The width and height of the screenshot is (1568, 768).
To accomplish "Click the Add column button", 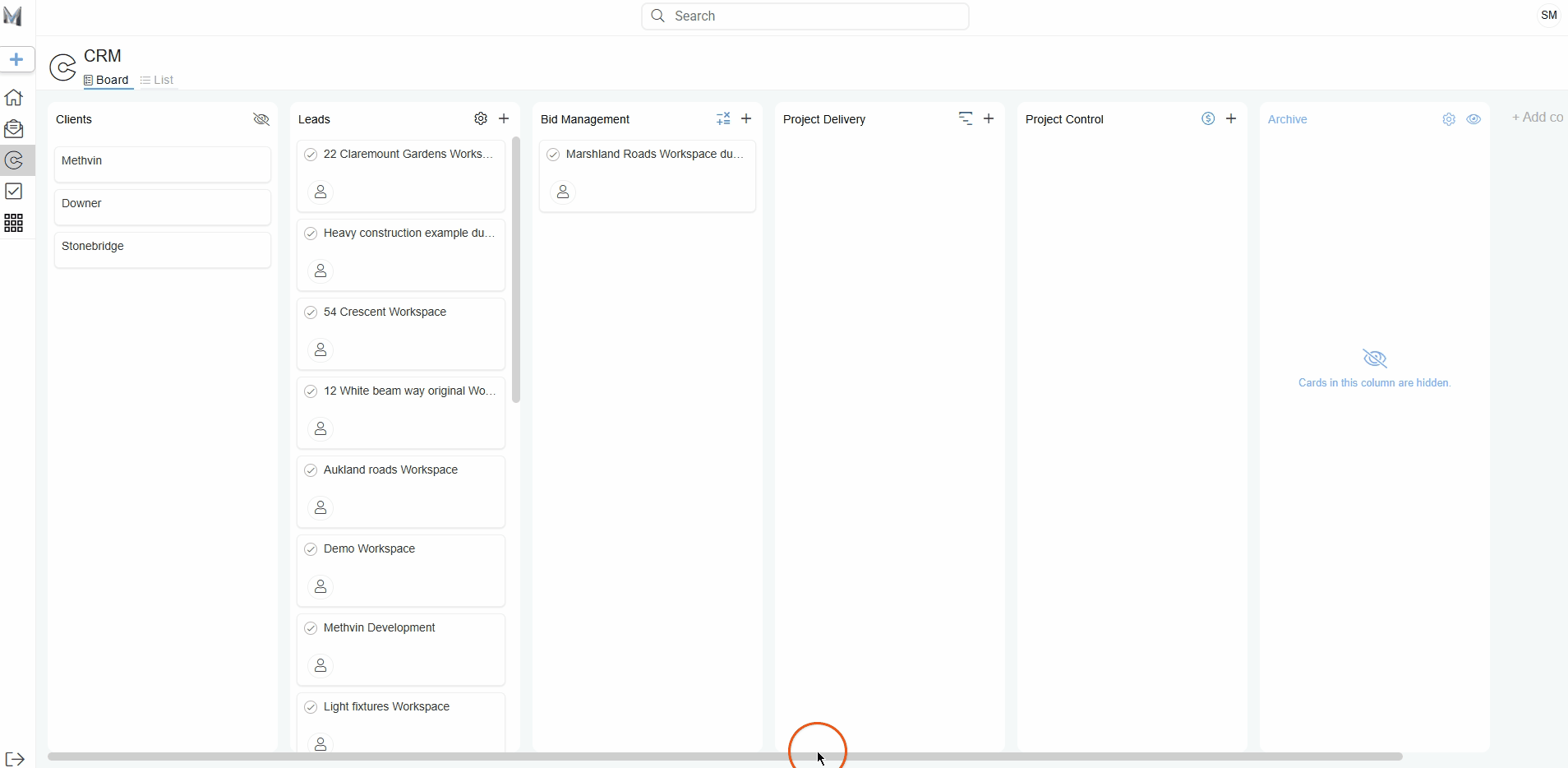I will [x=1537, y=118].
